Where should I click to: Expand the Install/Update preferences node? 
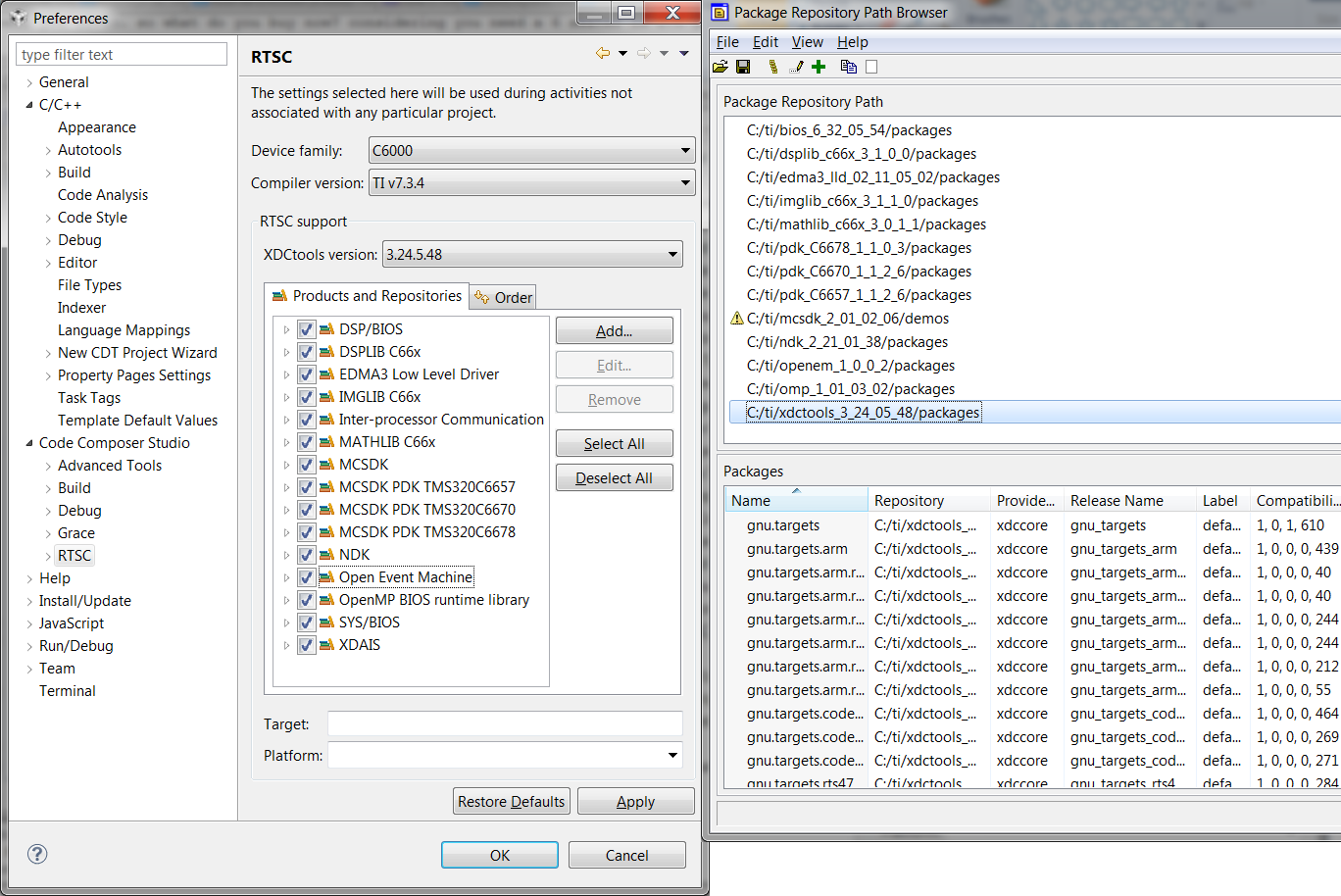coord(29,601)
